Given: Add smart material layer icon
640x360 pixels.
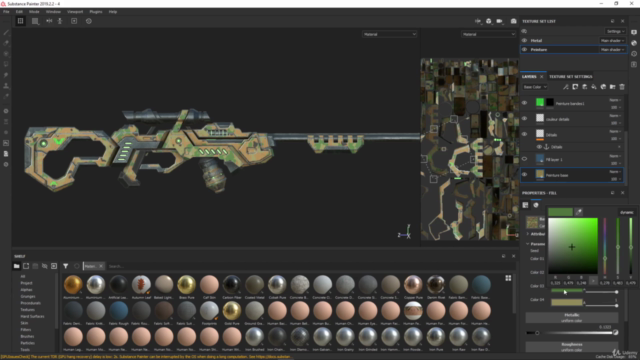Looking at the screenshot, I should [x=603, y=87].
